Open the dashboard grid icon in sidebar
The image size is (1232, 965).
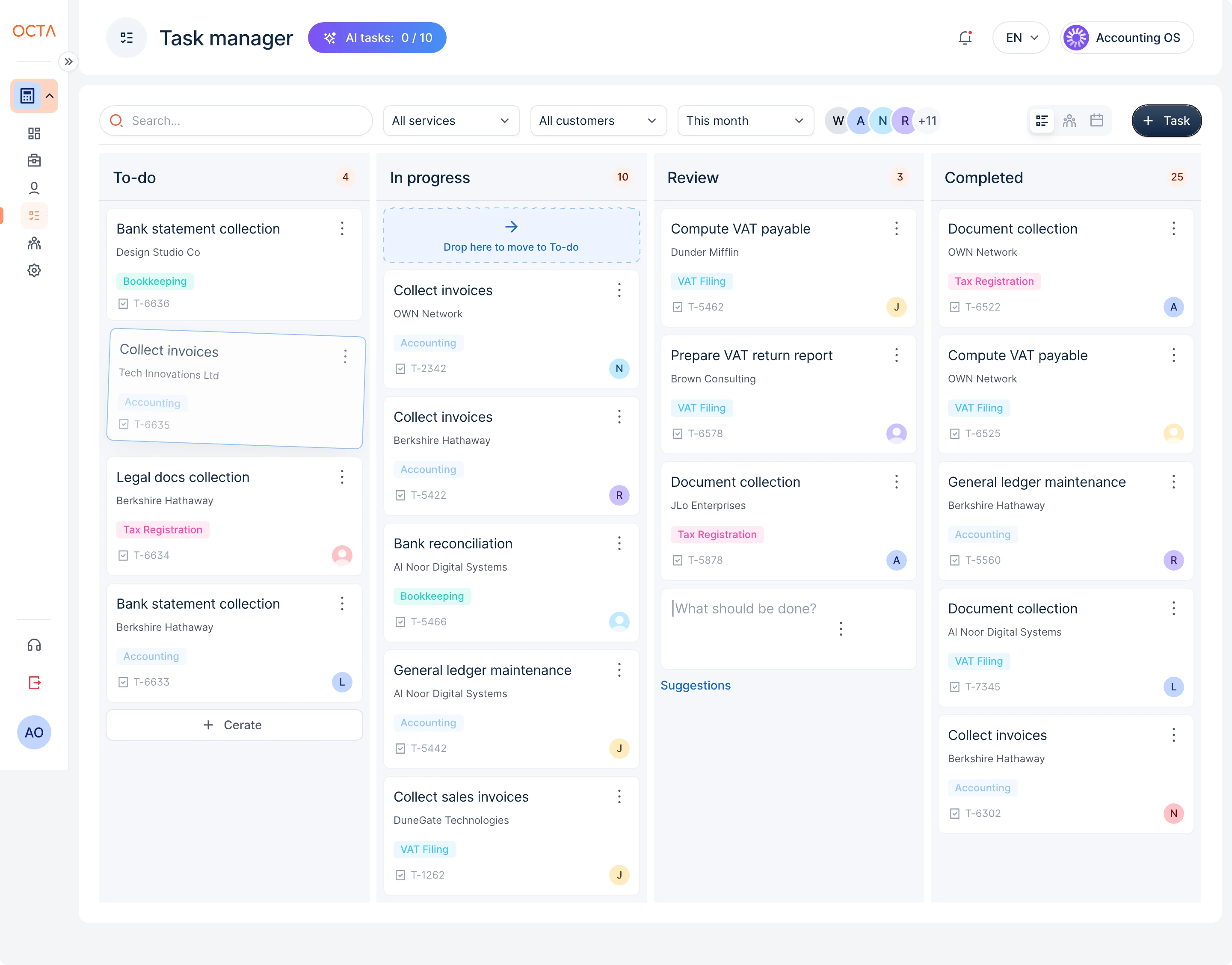click(x=34, y=133)
